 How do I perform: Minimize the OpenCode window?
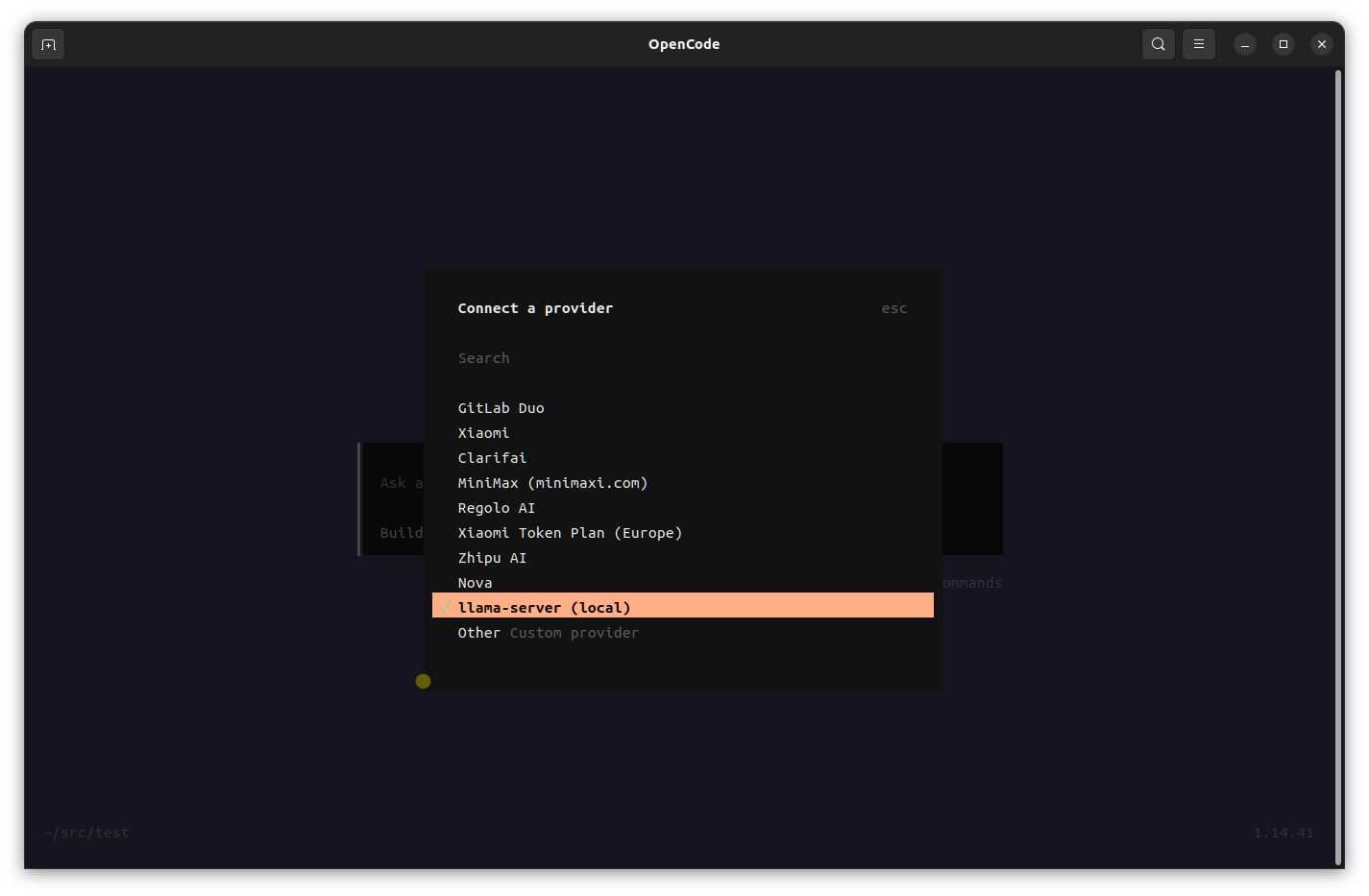[x=1244, y=44]
